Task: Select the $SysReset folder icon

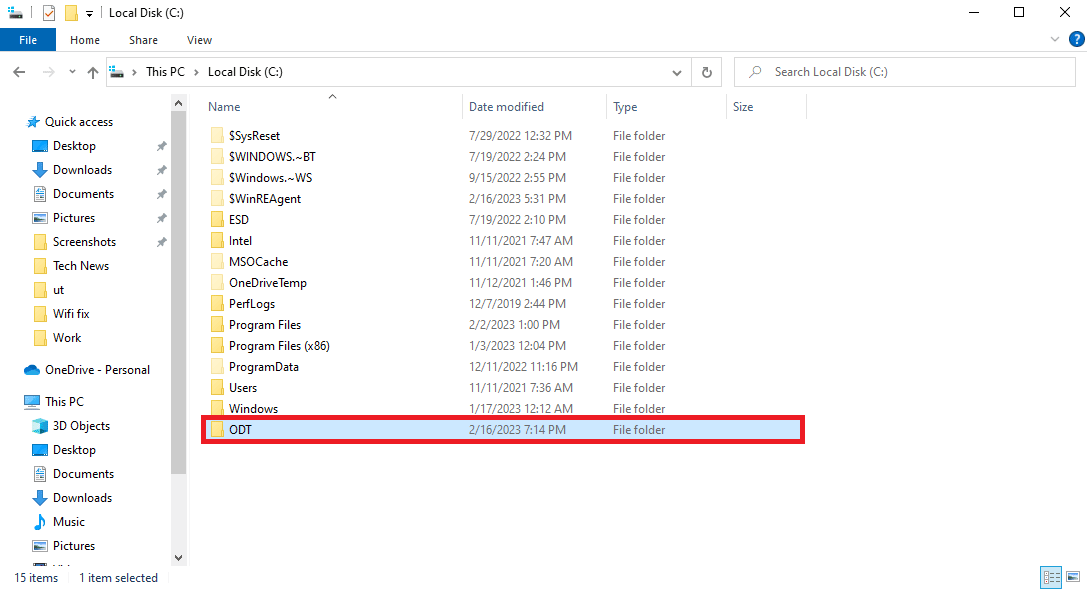Action: [218, 136]
